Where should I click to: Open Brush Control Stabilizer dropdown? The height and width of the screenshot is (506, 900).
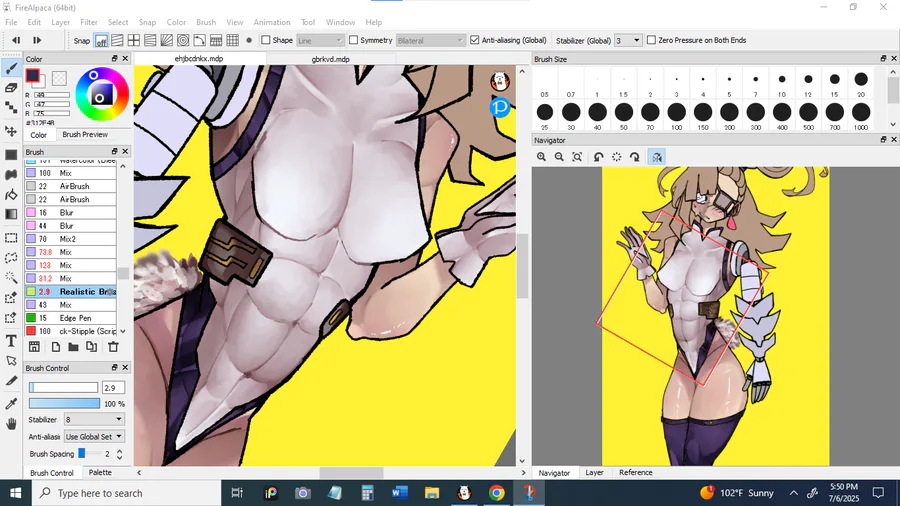pos(94,419)
